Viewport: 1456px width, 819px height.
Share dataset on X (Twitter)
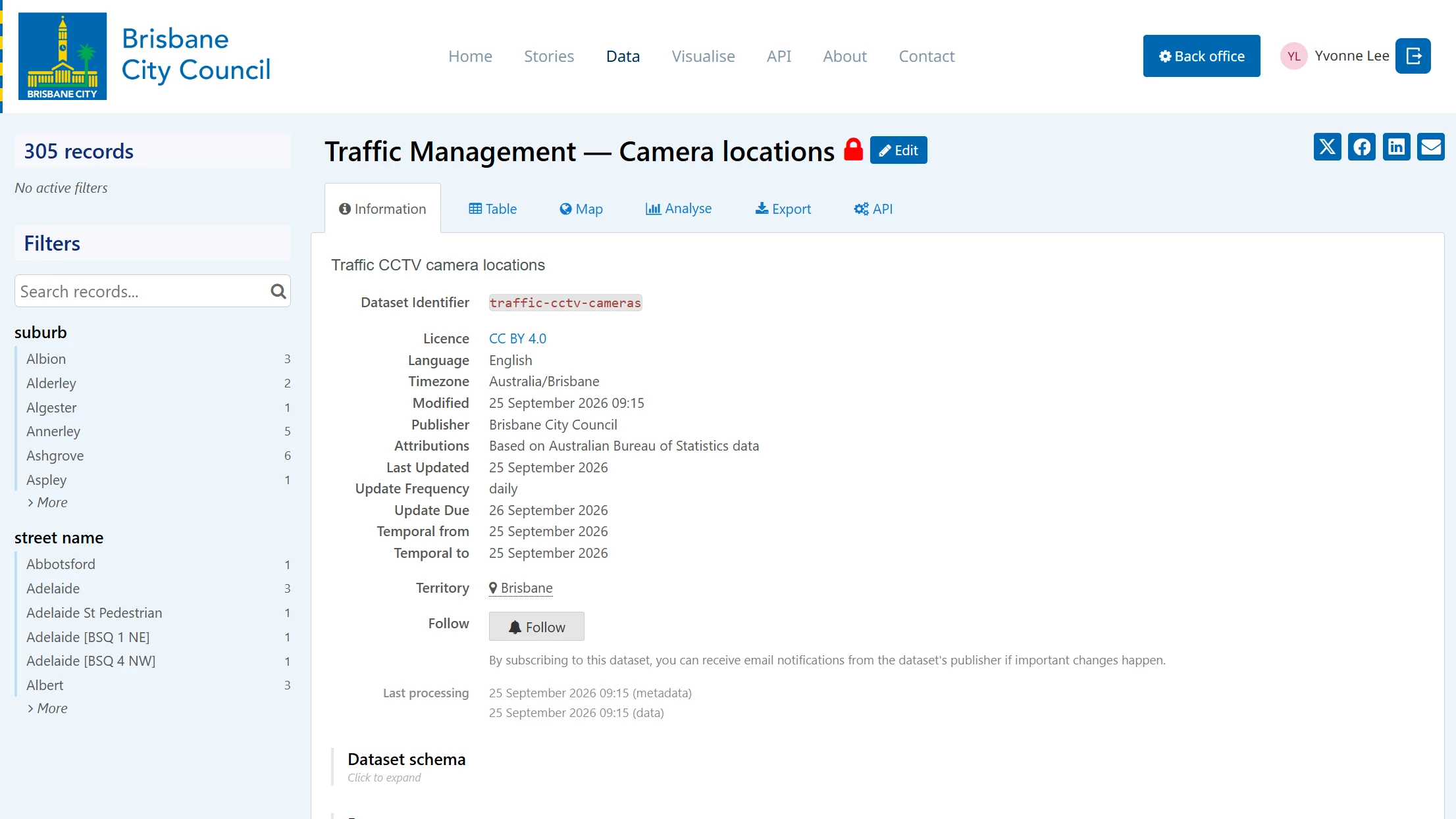(1327, 146)
